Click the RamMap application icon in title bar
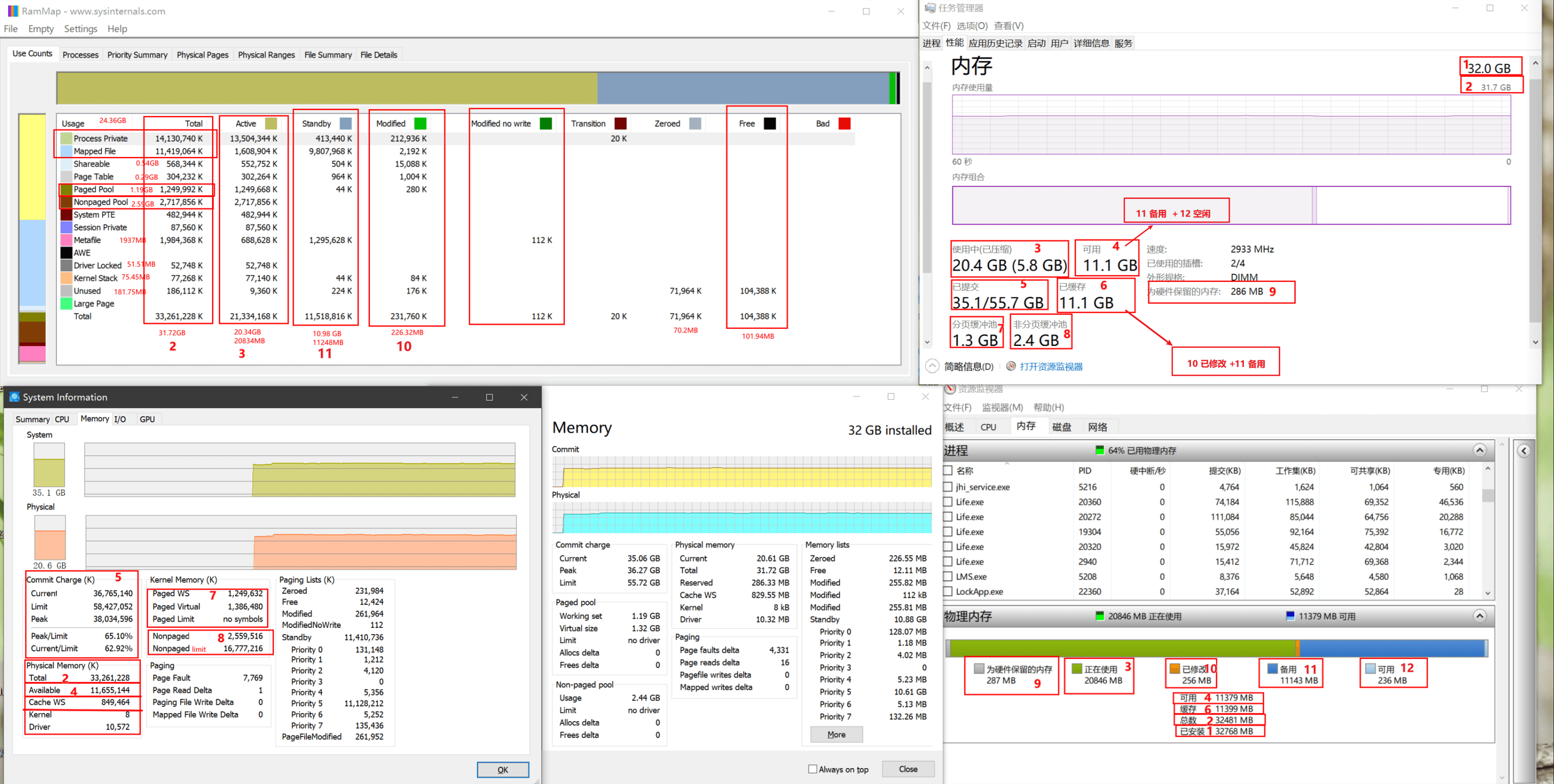1554x784 pixels. [x=12, y=11]
